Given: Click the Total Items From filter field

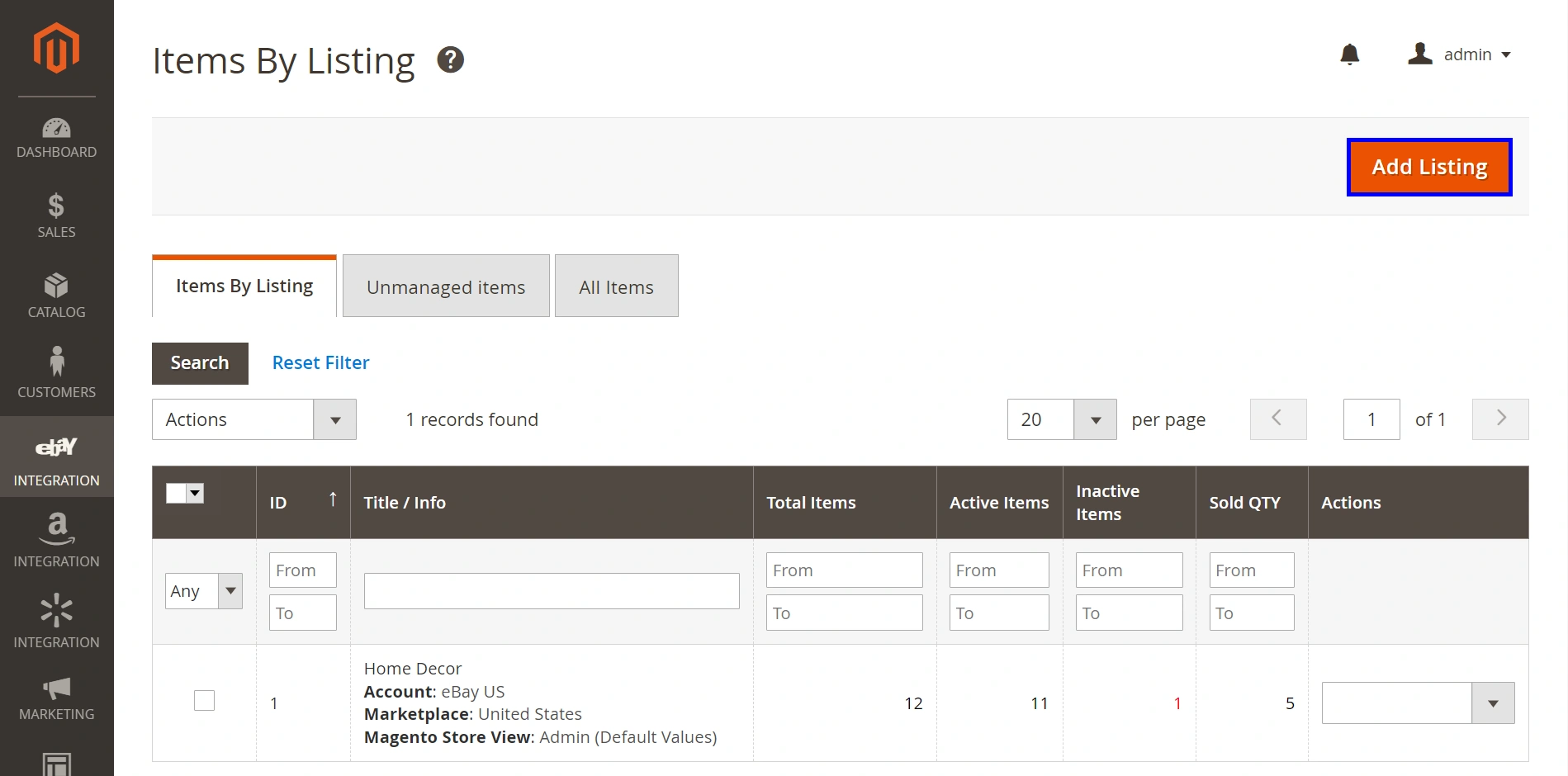Looking at the screenshot, I should pyautogui.click(x=844, y=570).
